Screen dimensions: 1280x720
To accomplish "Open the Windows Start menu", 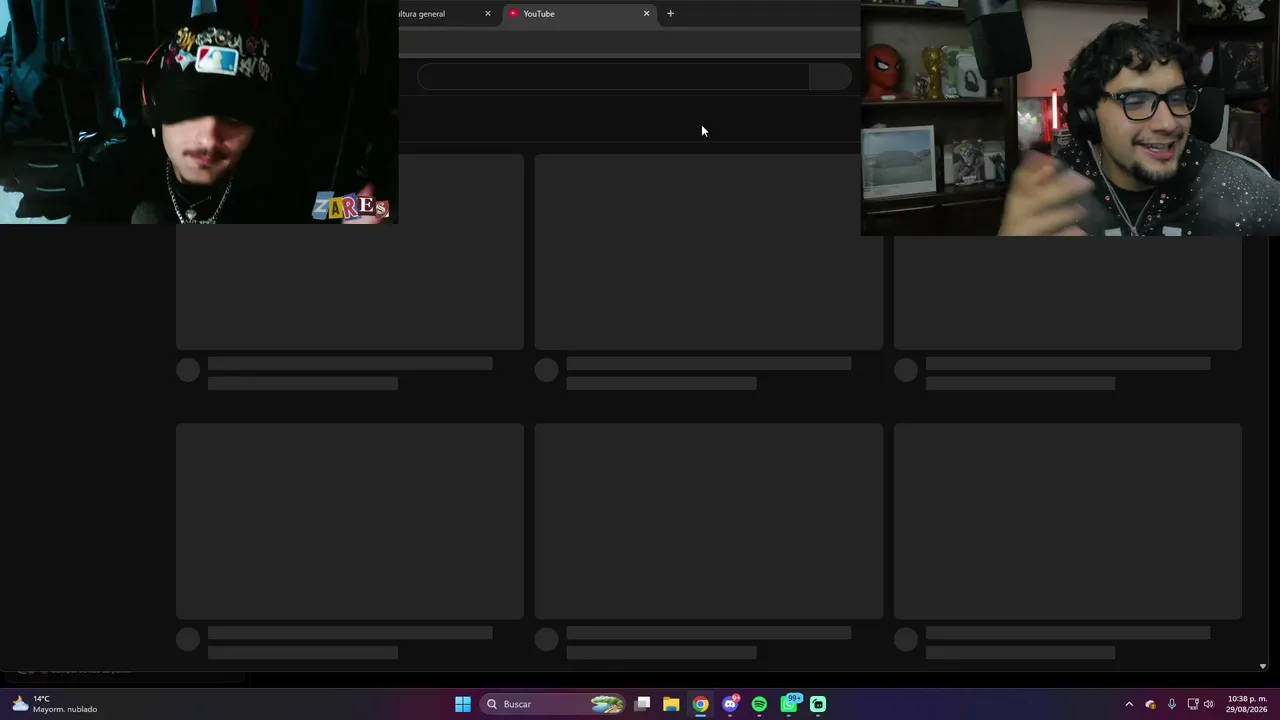I will 462,704.
